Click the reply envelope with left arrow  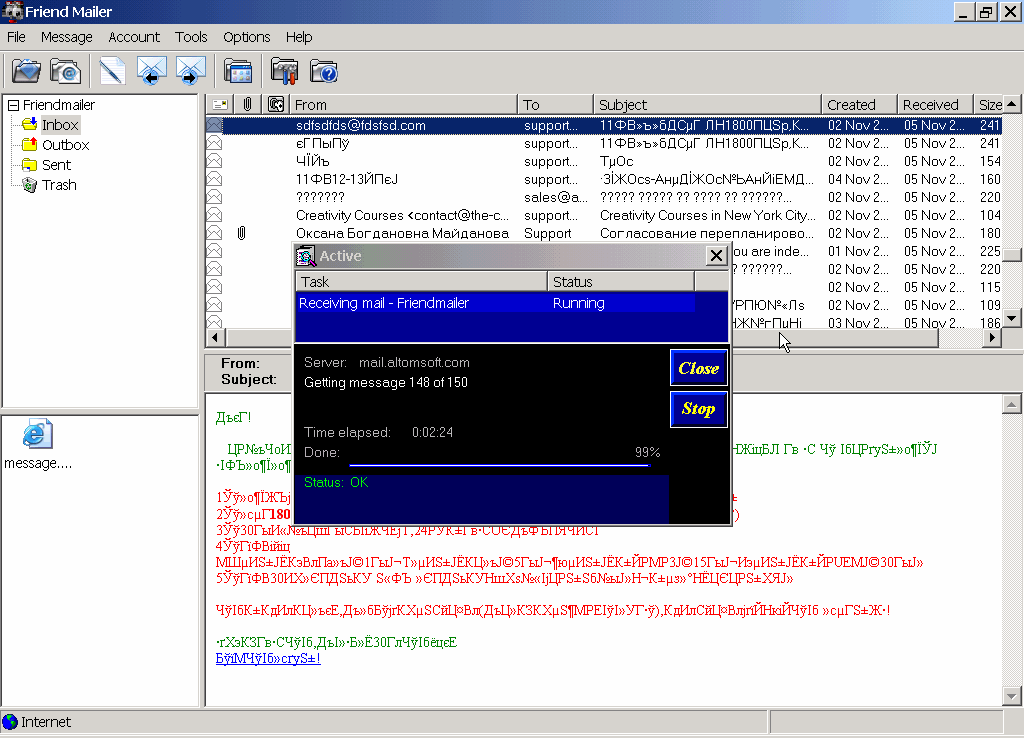pyautogui.click(x=151, y=71)
